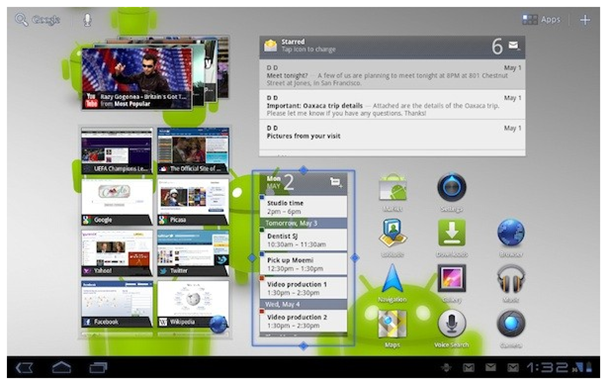The image size is (610, 383).
Task: Tap the plus icon to customize home screen
Action: coord(585,20)
